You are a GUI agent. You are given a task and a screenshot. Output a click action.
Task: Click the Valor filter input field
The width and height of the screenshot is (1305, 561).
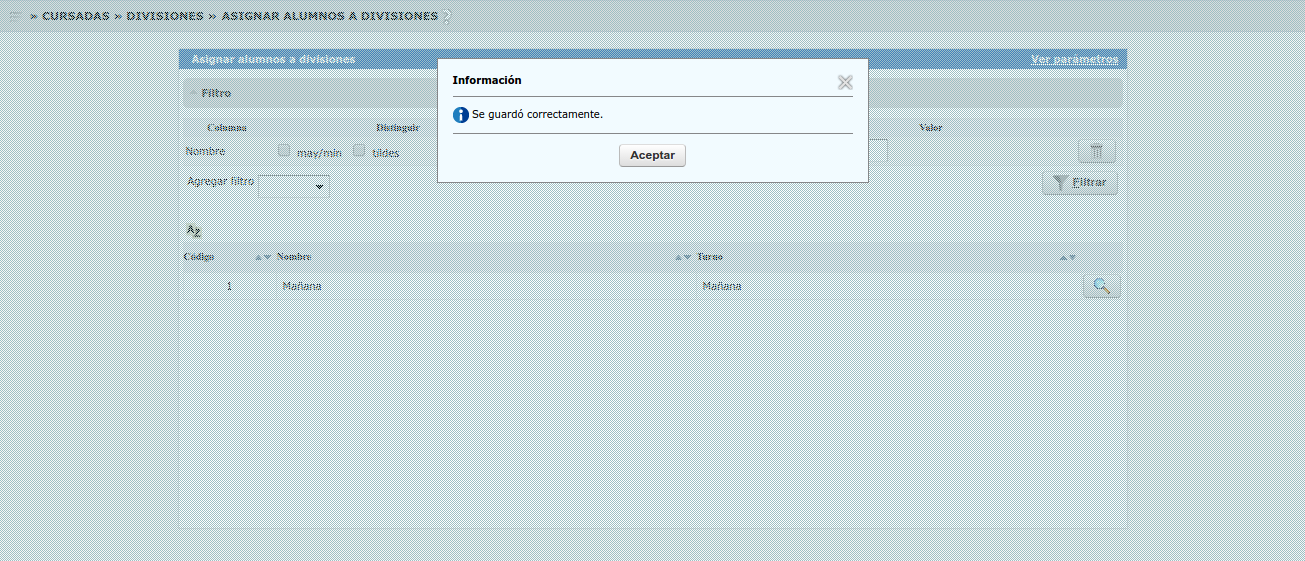click(878, 151)
